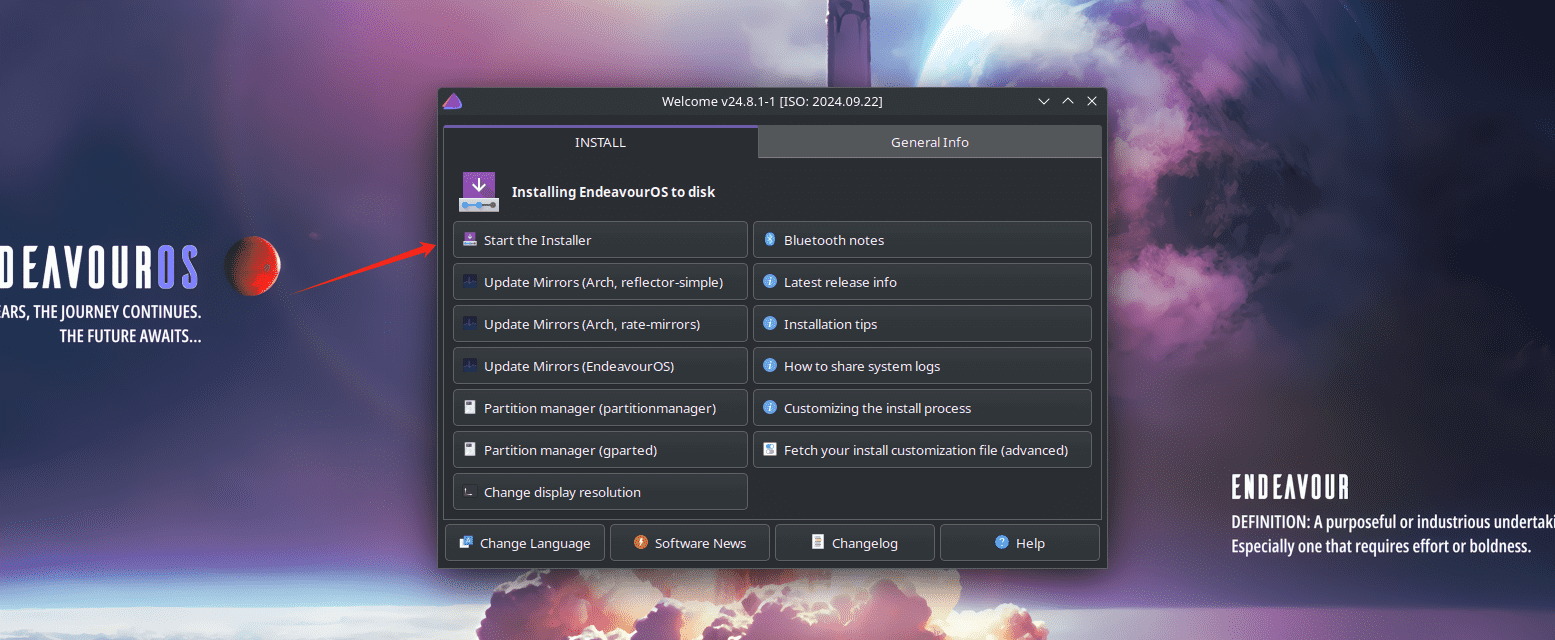Update Mirrors with Arch reflector-simple
The image size is (1555, 640).
(x=600, y=282)
